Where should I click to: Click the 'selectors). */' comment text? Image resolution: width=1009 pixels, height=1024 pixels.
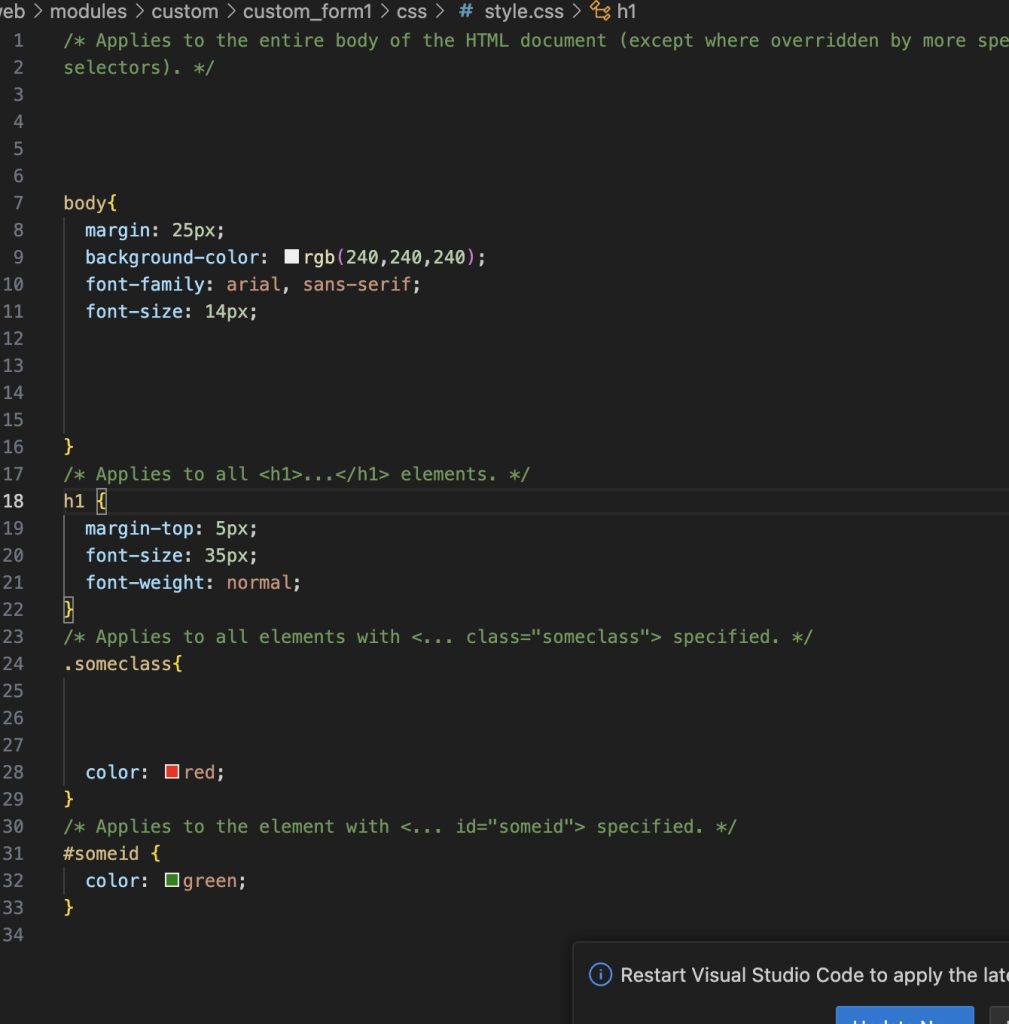tap(138, 67)
